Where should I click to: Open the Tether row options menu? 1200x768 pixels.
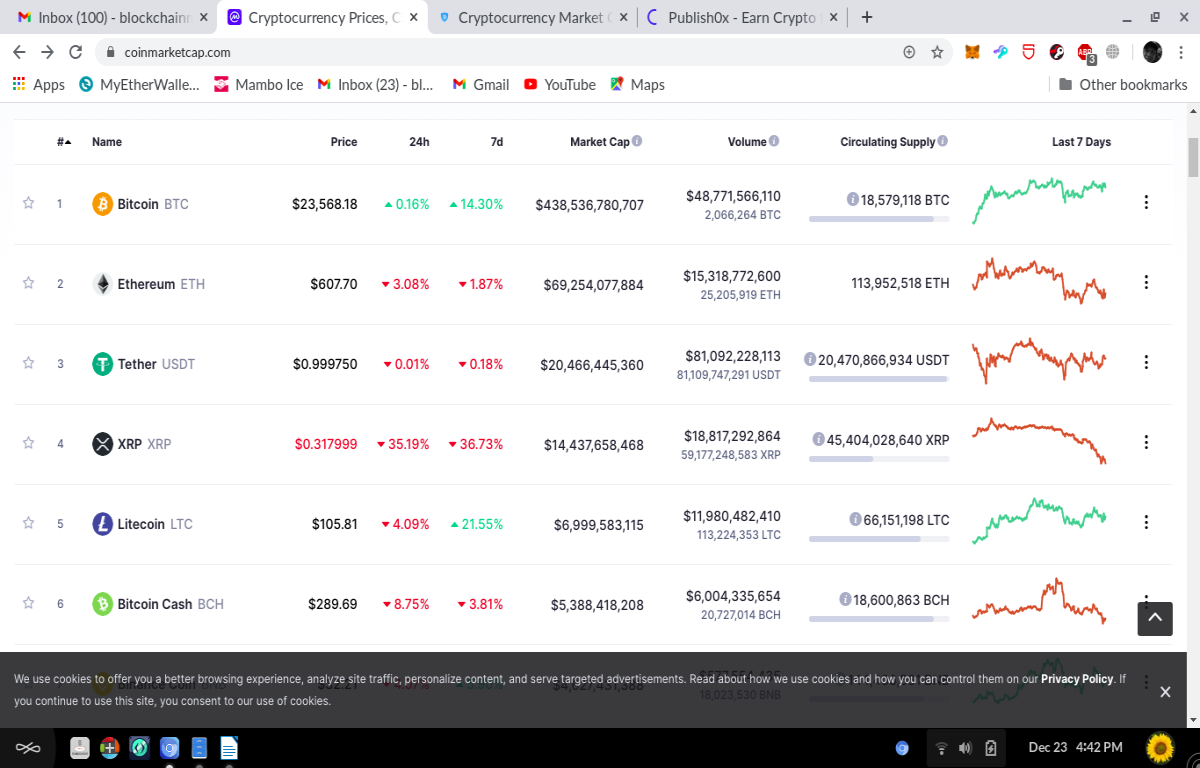coord(1146,363)
